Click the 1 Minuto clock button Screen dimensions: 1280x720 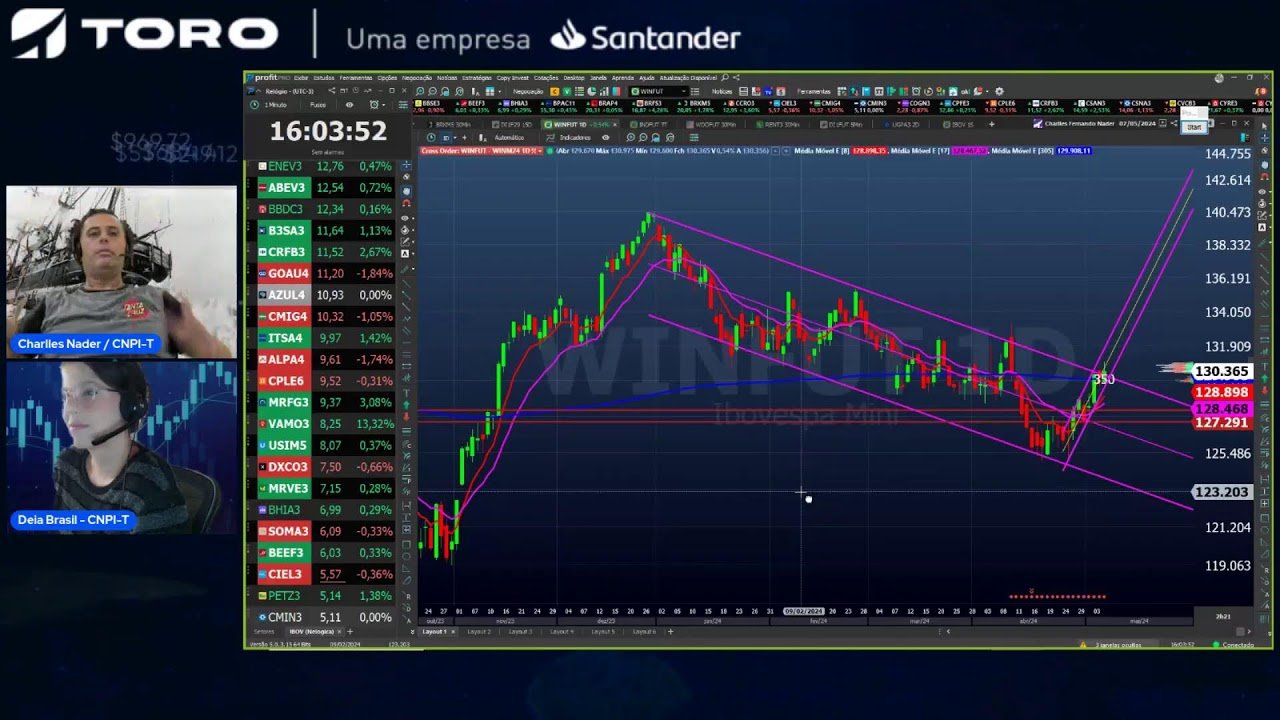[x=275, y=105]
